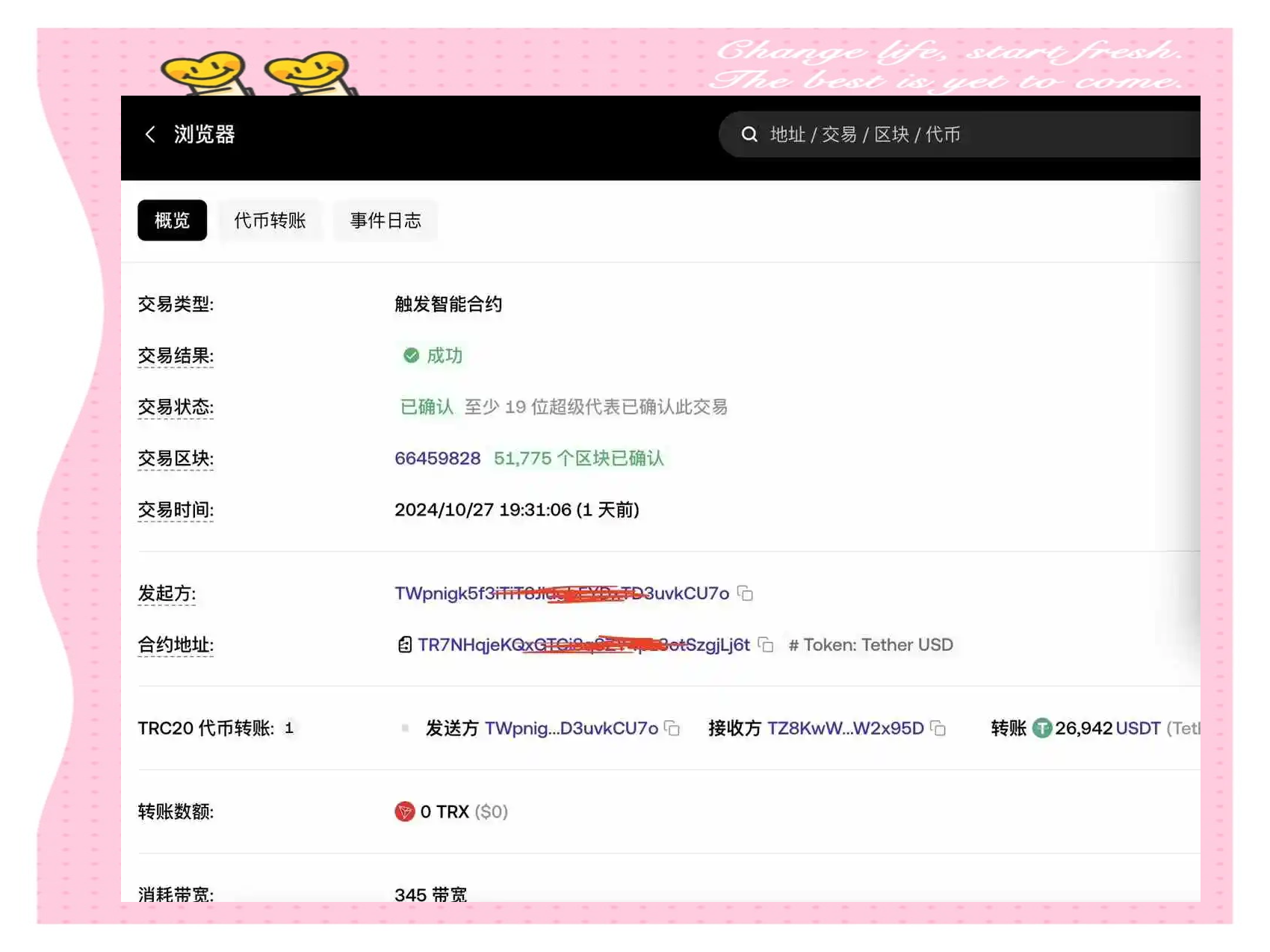Click the 交易时间 label
This screenshot has height=952, width=1270.
coord(176,510)
